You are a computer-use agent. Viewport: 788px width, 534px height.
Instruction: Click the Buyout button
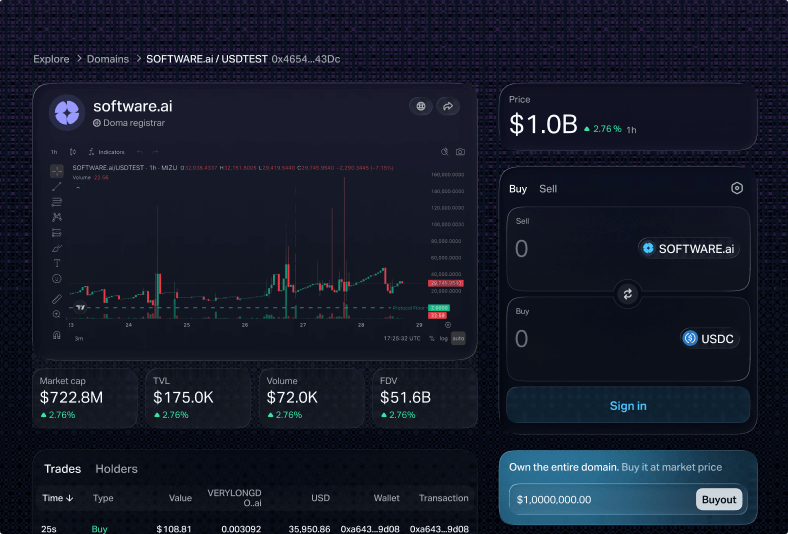(719, 499)
